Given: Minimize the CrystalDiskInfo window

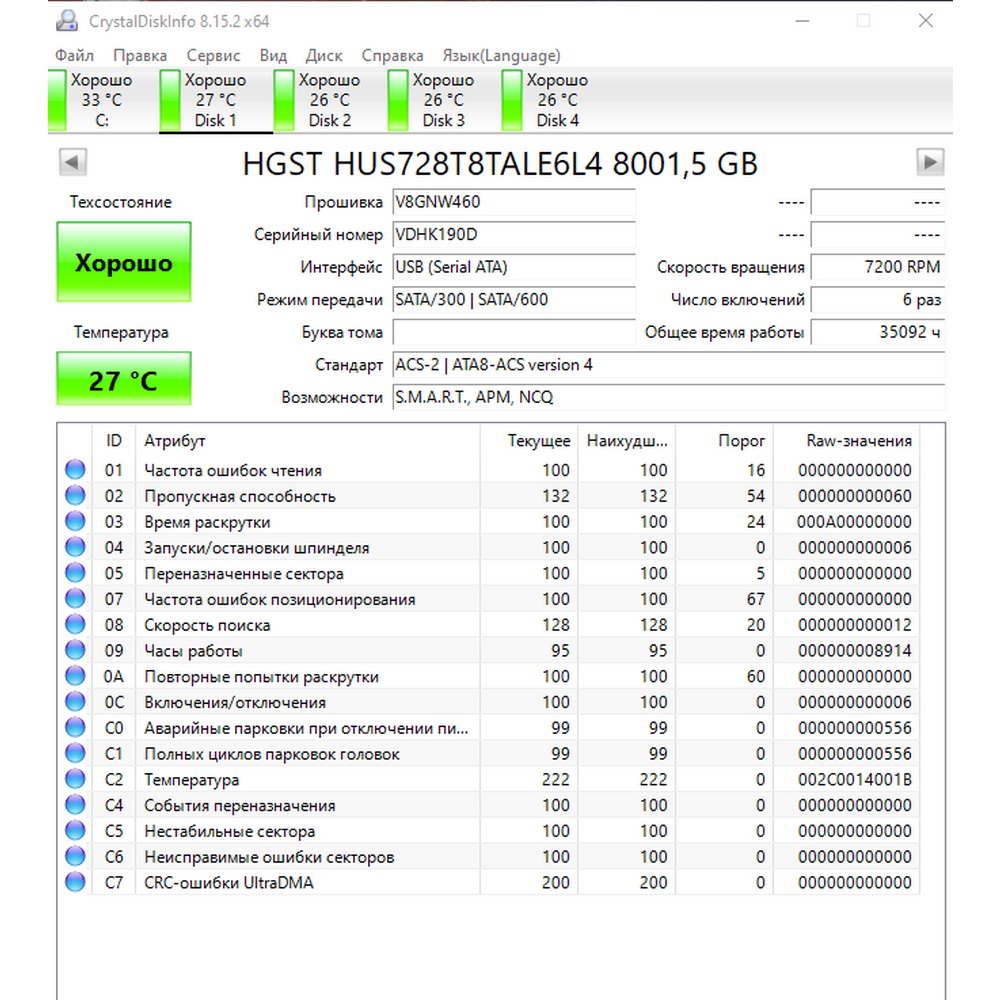Looking at the screenshot, I should [802, 21].
